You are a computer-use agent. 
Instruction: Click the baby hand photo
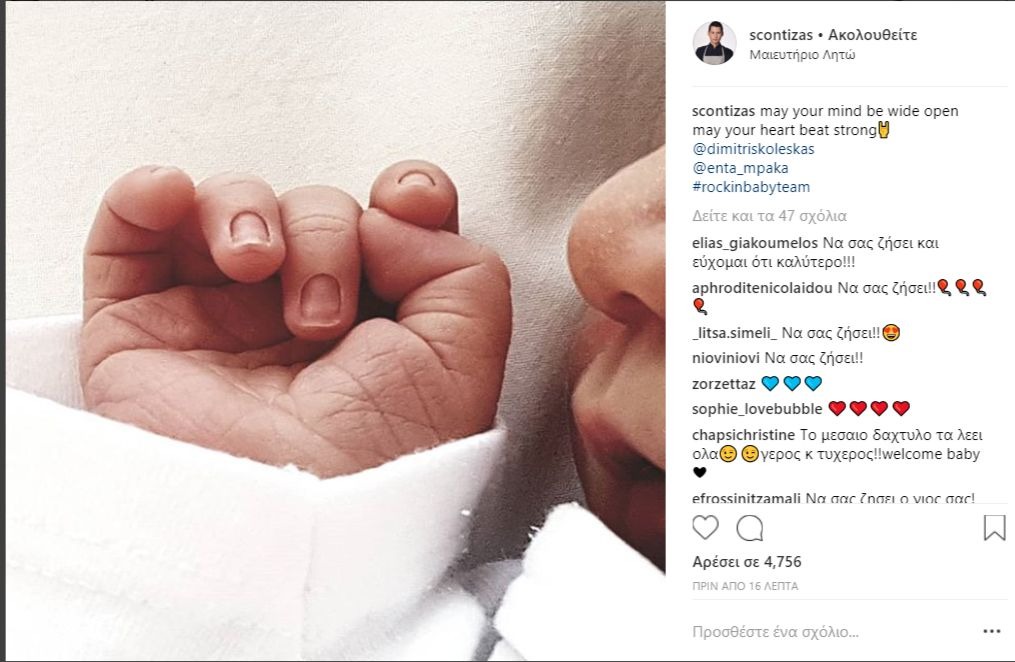(x=336, y=331)
